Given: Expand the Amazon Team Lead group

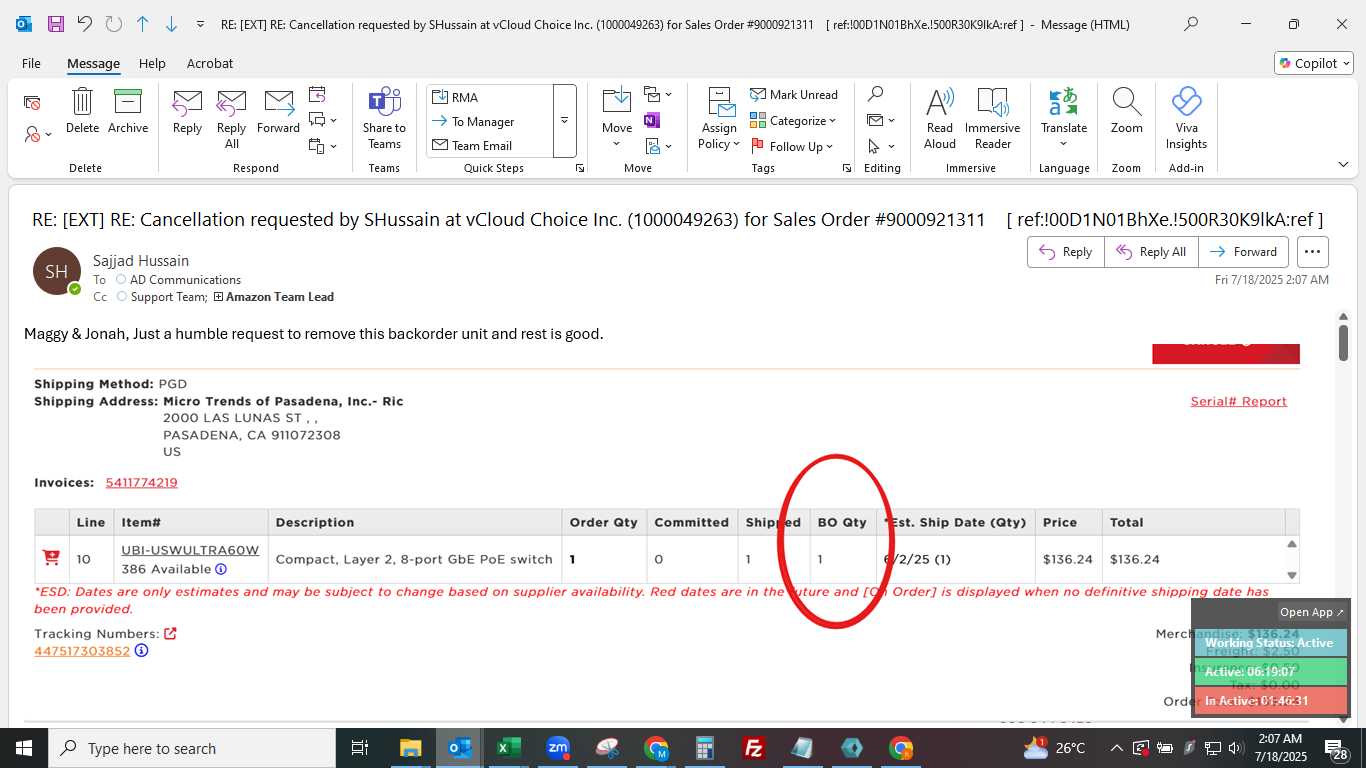Looking at the screenshot, I should pyautogui.click(x=218, y=297).
